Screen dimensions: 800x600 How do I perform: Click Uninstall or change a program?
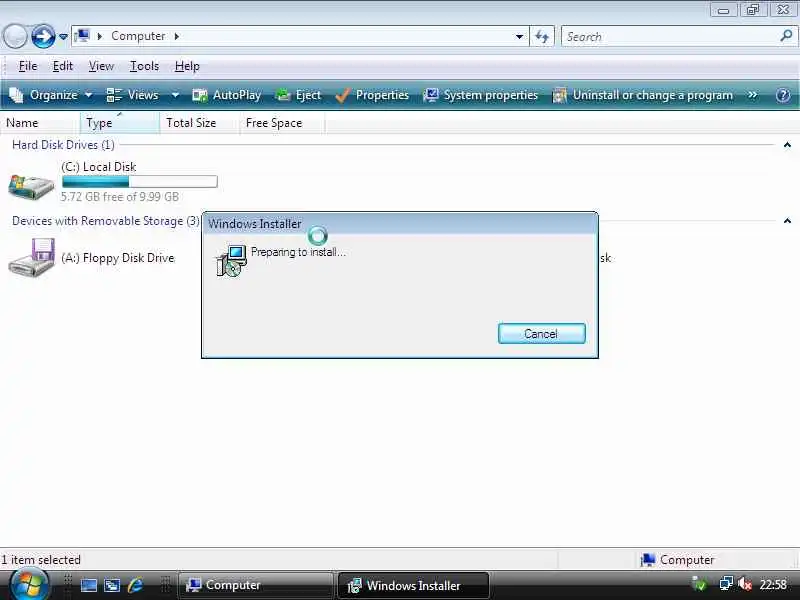click(x=642, y=95)
